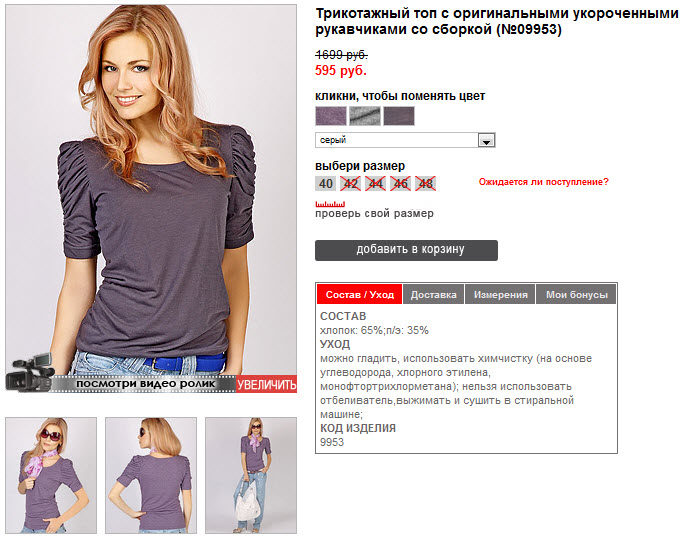Image resolution: width=682 pixels, height=540 pixels.
Task: Open the color dropdown arrow
Action: click(486, 140)
